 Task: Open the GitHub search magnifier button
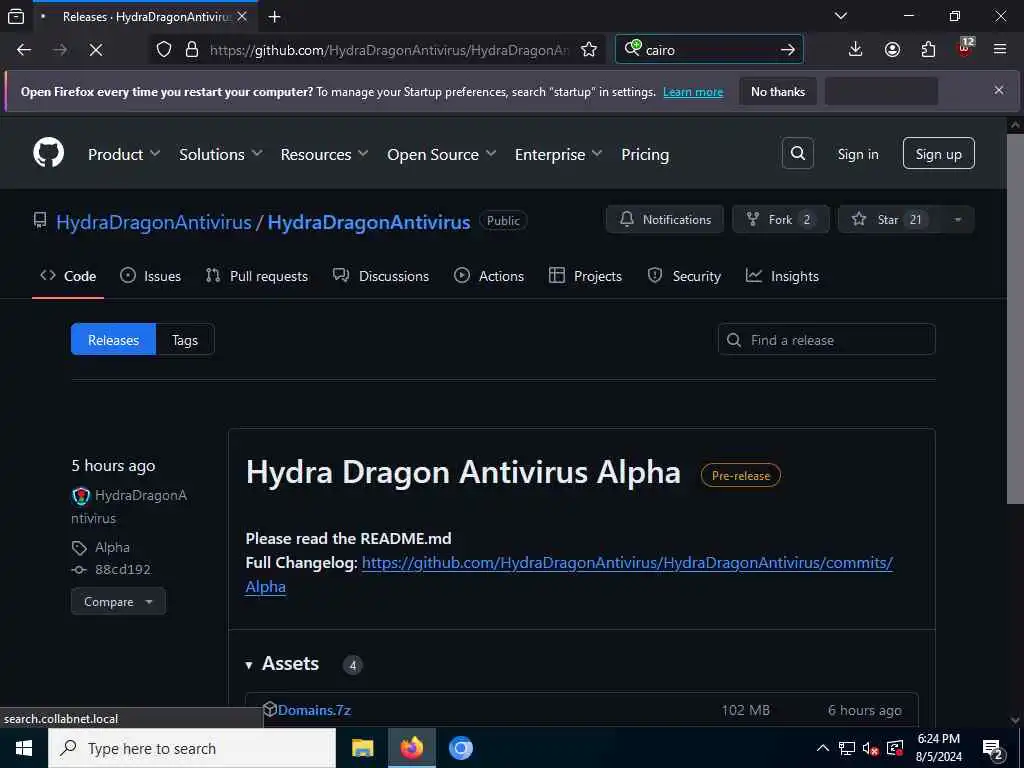pos(797,153)
